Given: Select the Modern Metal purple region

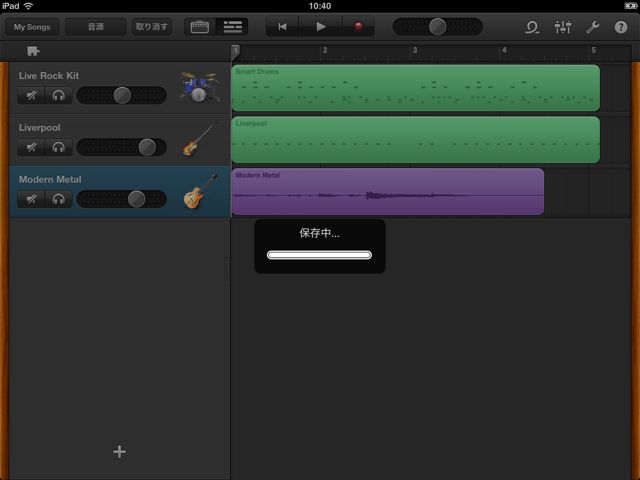Looking at the screenshot, I should tap(388, 191).
